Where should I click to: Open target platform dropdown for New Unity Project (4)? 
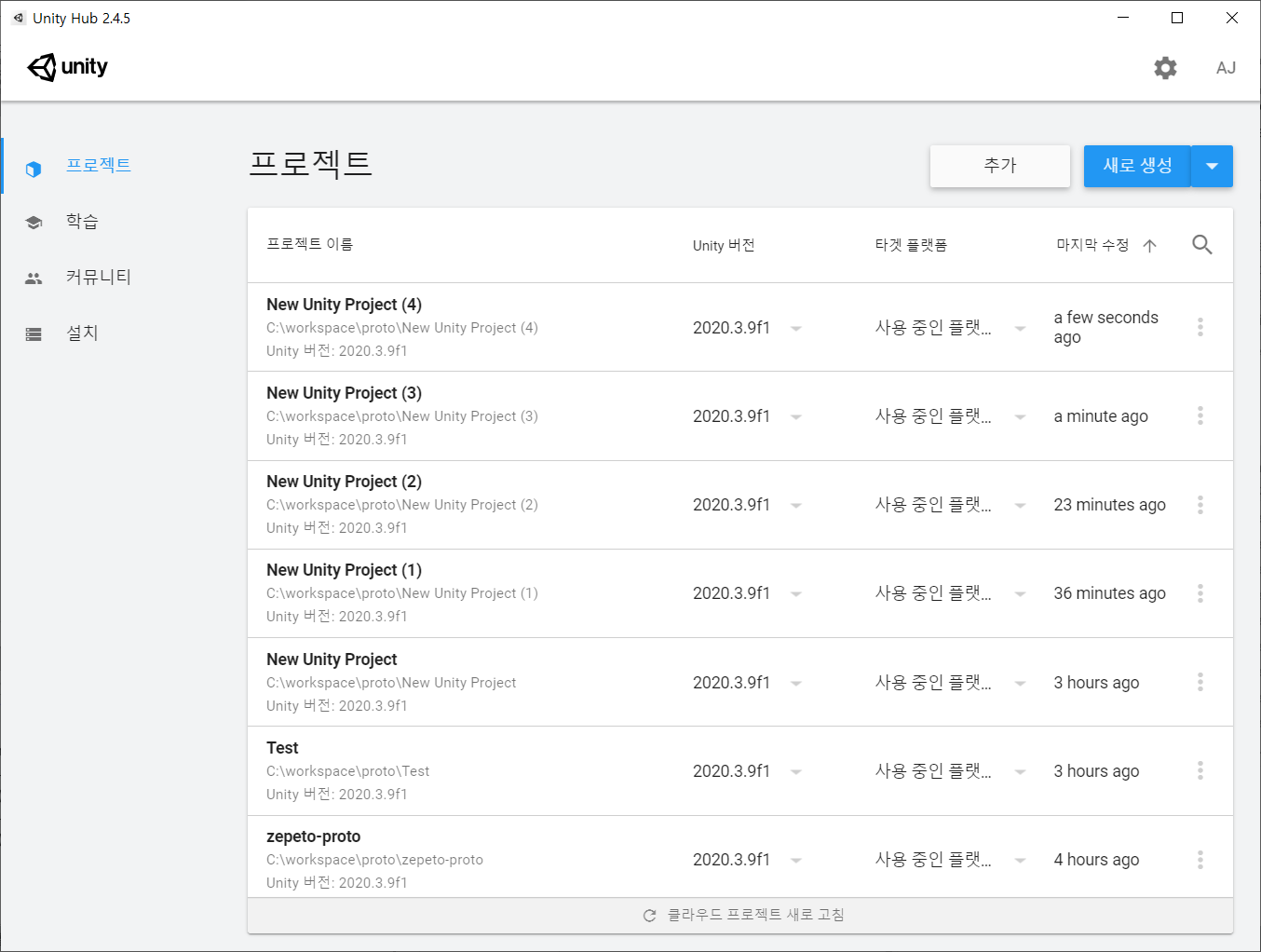(1020, 329)
